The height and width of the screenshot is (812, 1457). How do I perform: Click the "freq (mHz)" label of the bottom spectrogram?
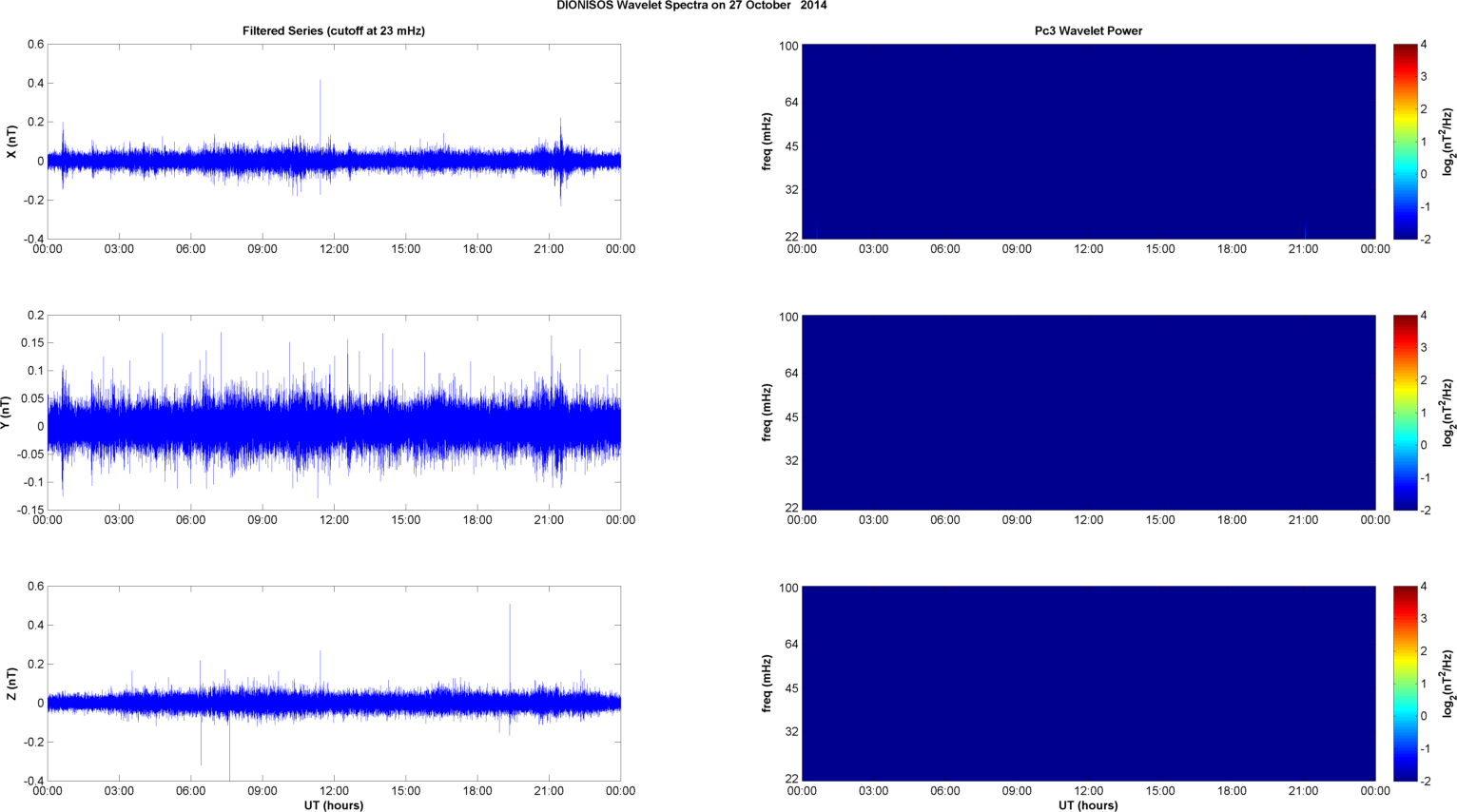pyautogui.click(x=767, y=684)
